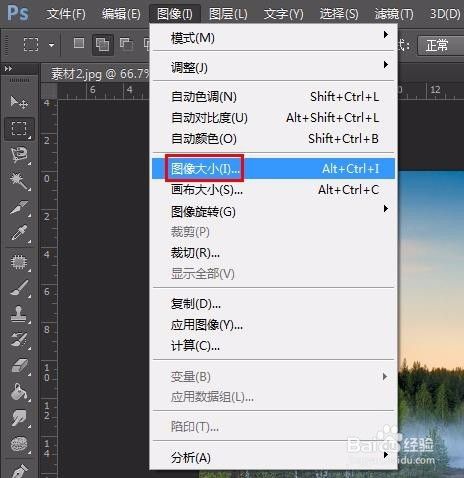The height and width of the screenshot is (478, 464).
Task: Open the 3D(D) menu
Action: 445,14
